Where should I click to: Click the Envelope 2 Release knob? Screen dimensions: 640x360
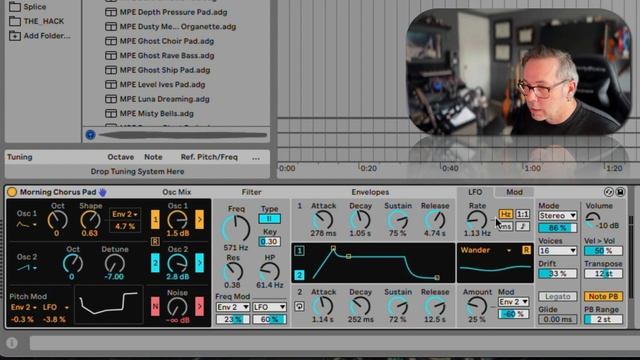[x=435, y=307]
